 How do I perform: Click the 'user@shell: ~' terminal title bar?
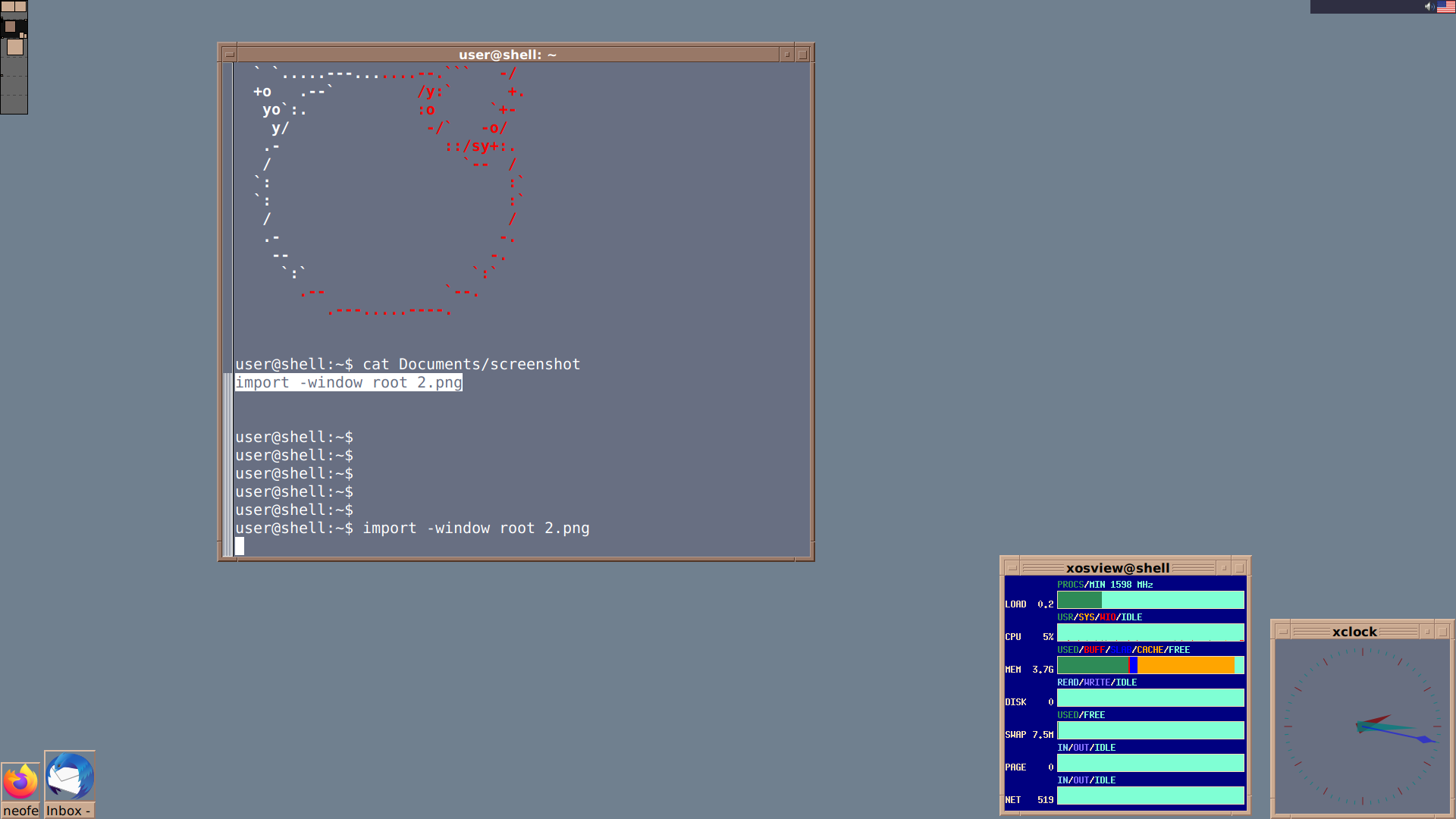coord(507,55)
